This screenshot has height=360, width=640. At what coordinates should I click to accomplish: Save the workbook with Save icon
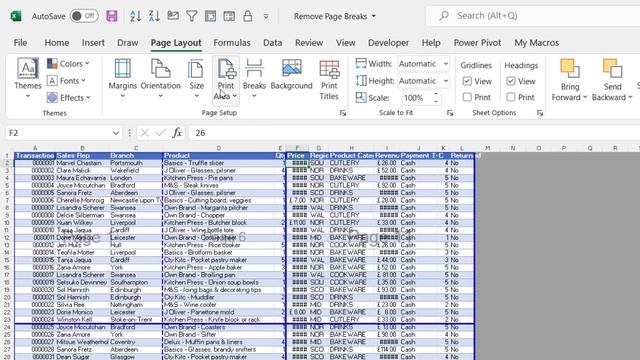111,16
